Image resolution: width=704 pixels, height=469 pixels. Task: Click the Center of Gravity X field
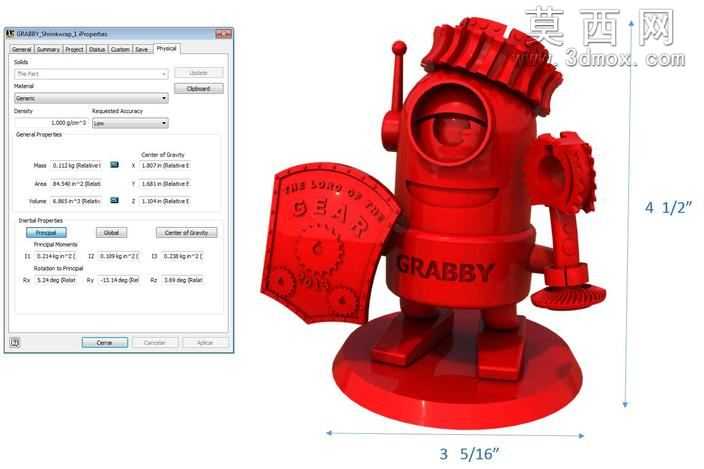click(x=165, y=166)
